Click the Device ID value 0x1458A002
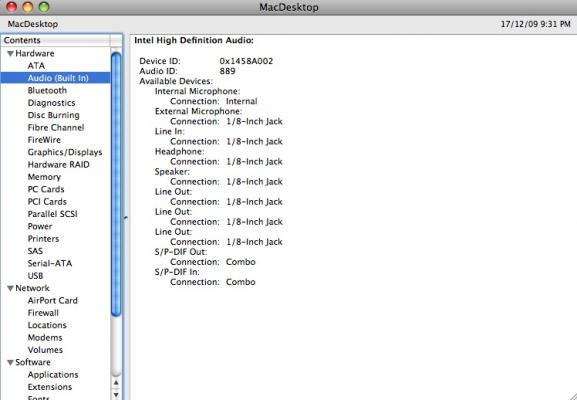The height and width of the screenshot is (400, 577). click(x=246, y=61)
